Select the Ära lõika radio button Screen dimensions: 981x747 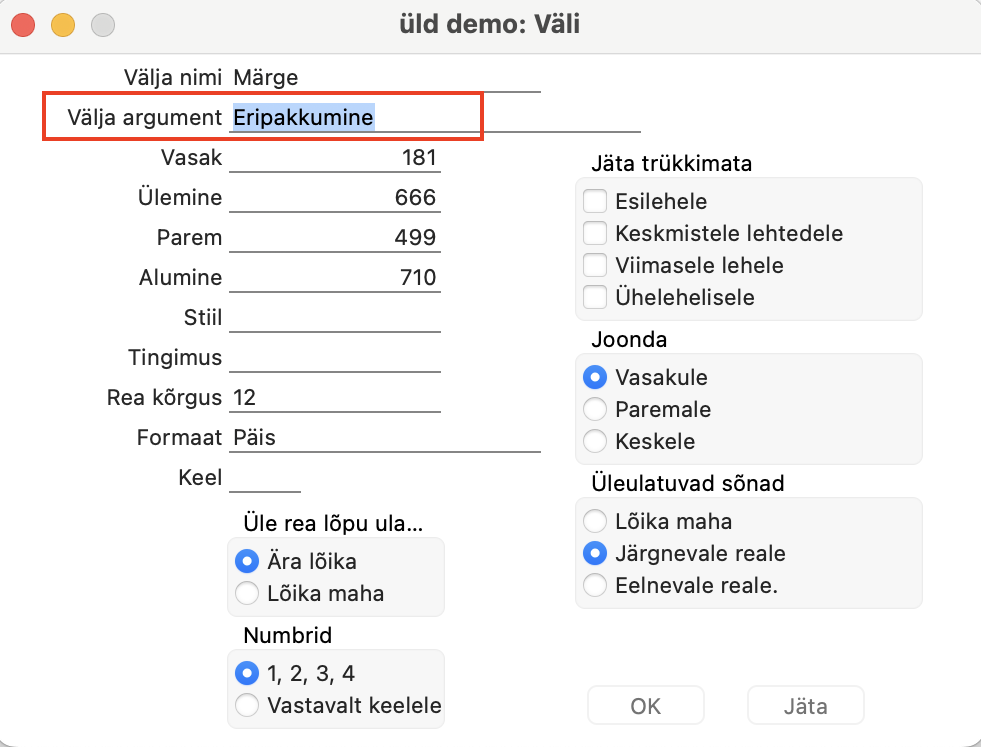click(x=246, y=561)
